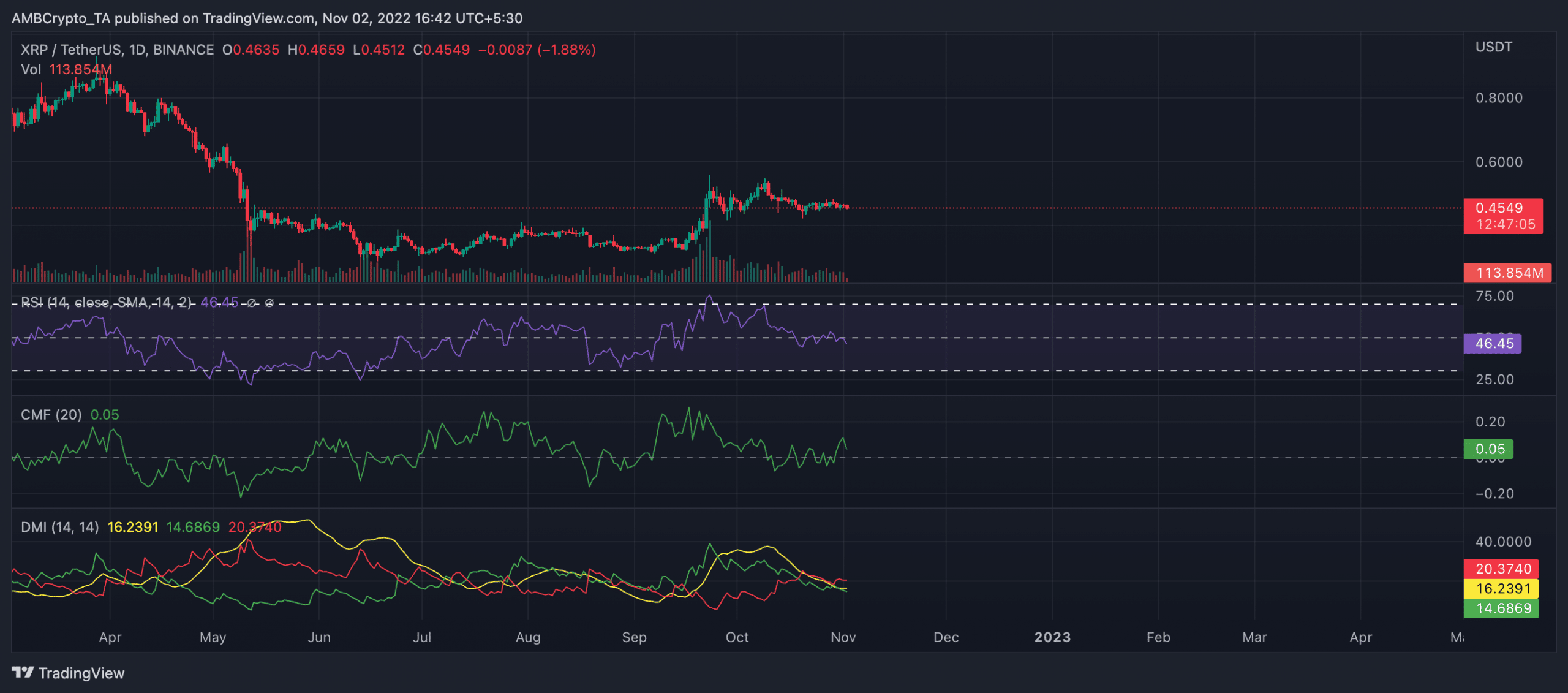Click the 0.8000 price axis label
The height and width of the screenshot is (693, 1568).
tap(1499, 98)
